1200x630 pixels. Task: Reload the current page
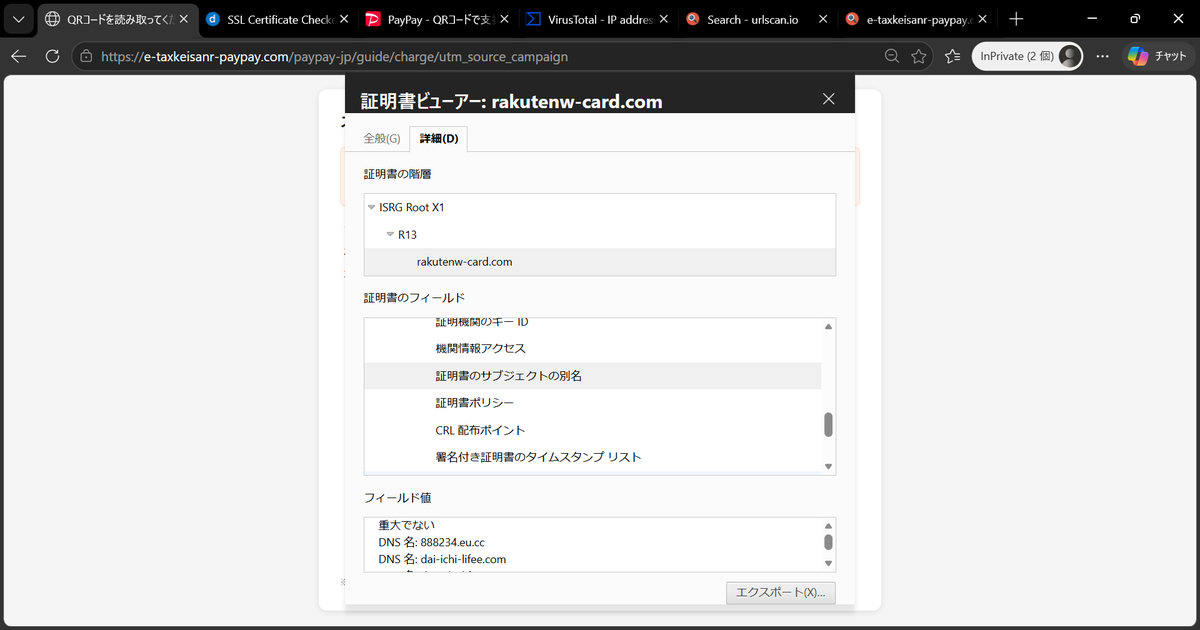pos(53,56)
